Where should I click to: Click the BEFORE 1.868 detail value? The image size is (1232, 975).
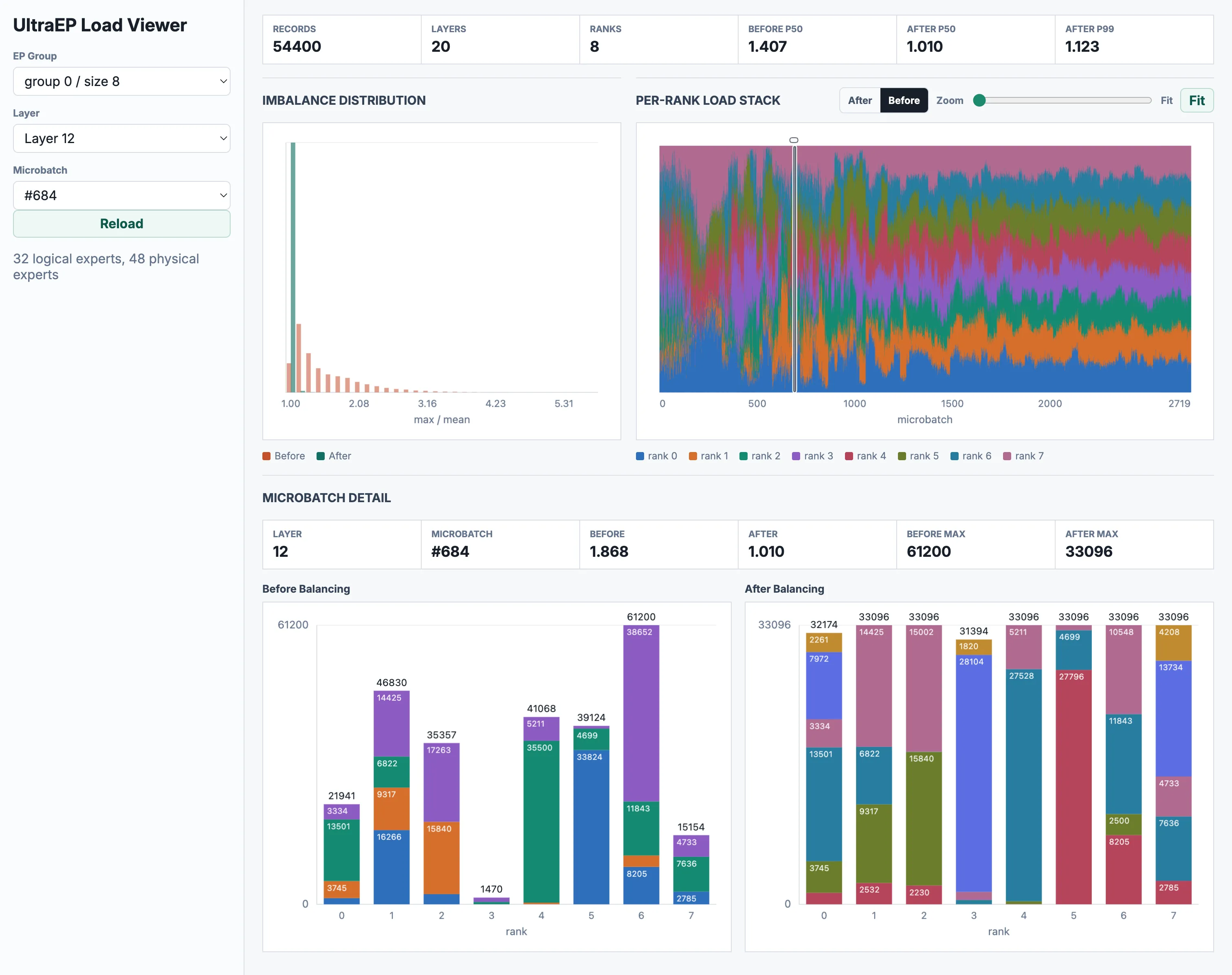(x=609, y=552)
